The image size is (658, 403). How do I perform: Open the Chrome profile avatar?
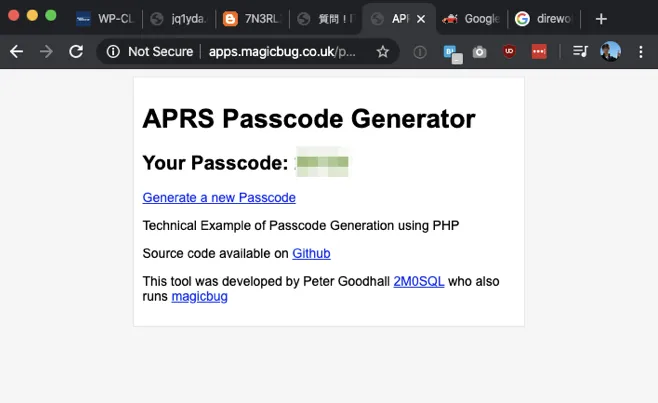tap(610, 51)
